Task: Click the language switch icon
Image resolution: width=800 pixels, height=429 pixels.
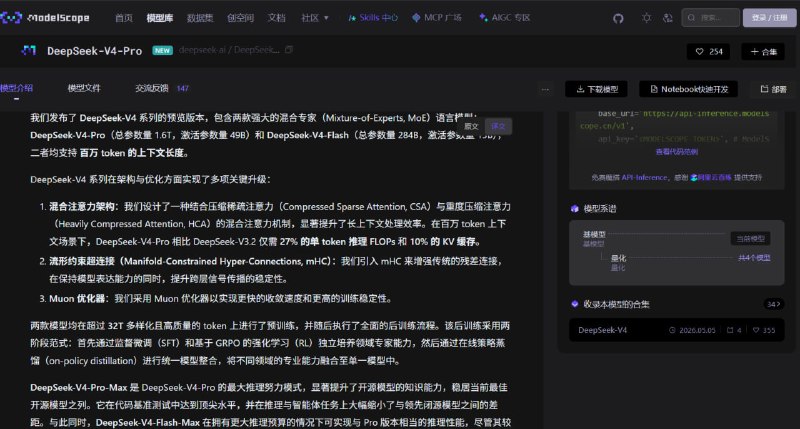Action: click(667, 18)
